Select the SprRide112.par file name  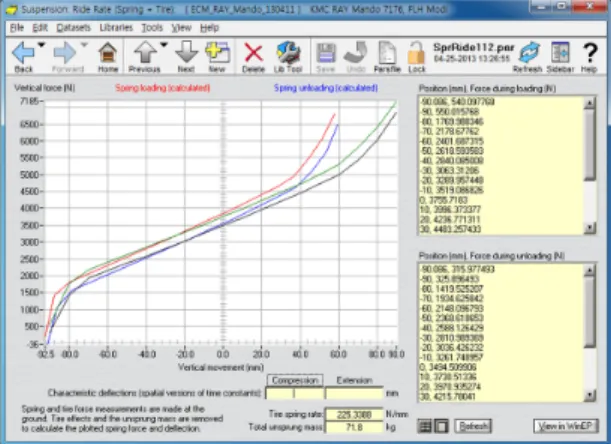(473, 48)
